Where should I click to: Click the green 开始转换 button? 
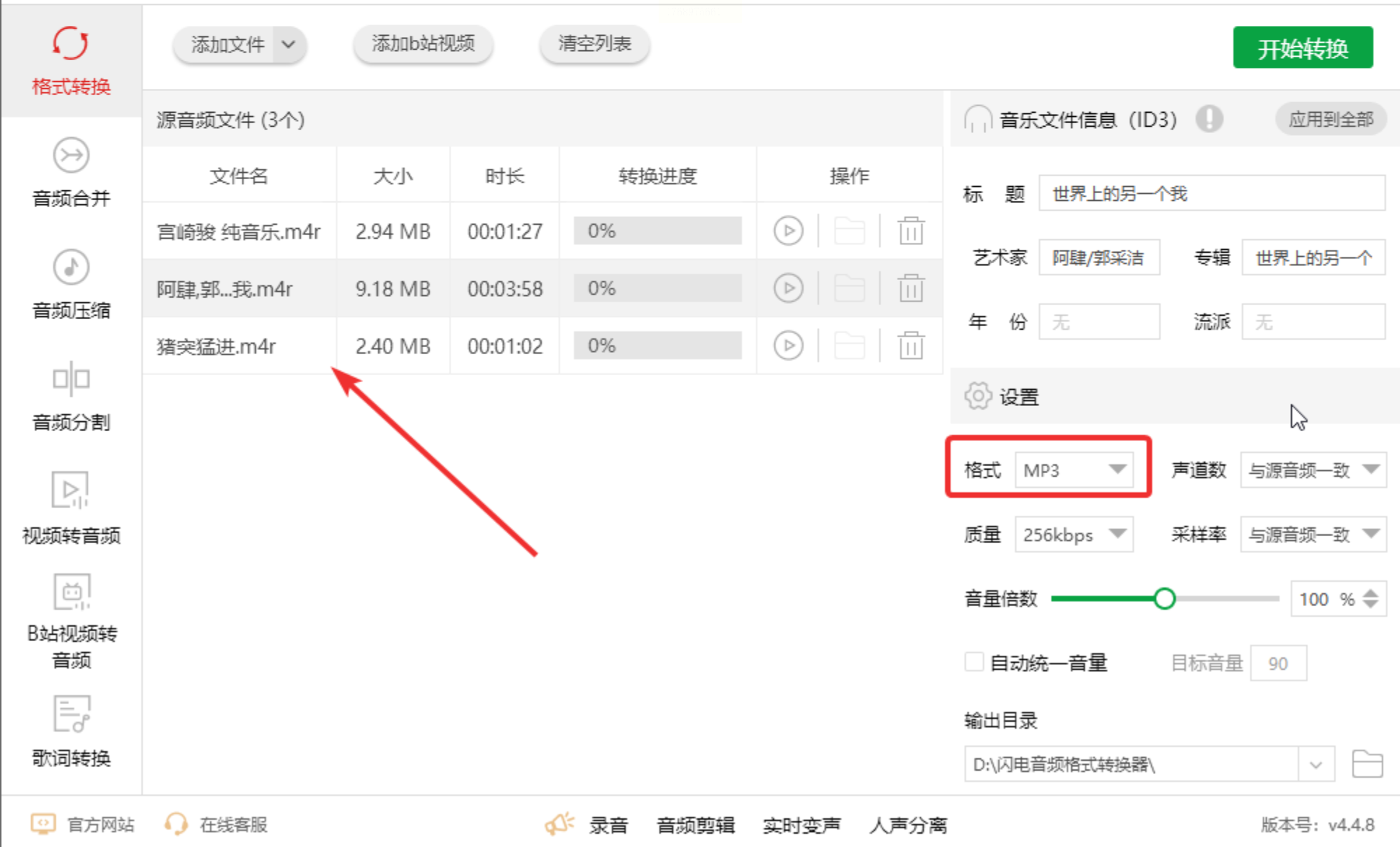tap(1302, 48)
